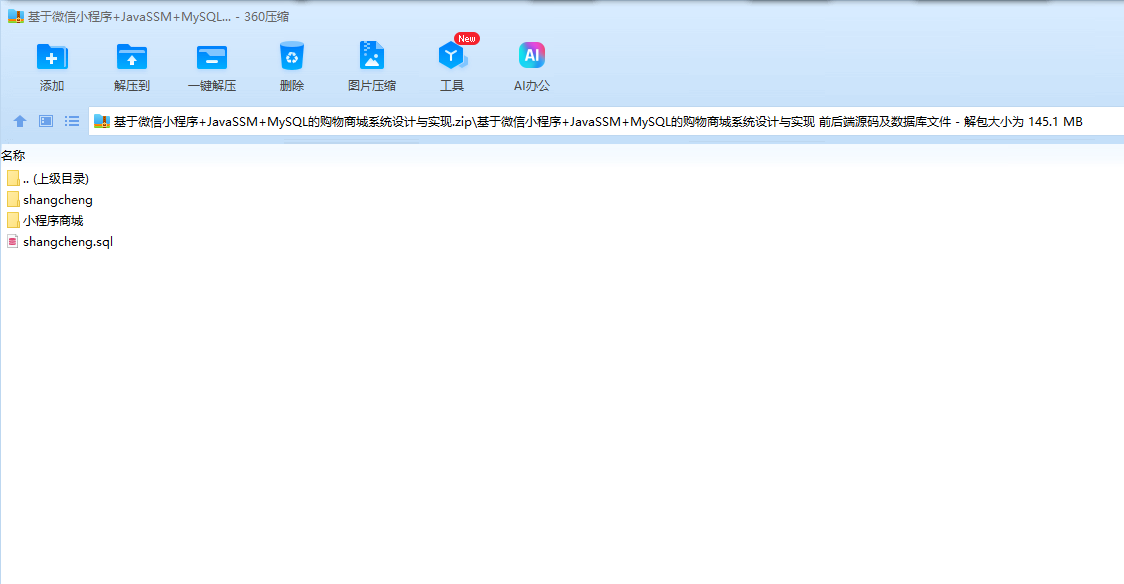Image resolution: width=1124 pixels, height=584 pixels.
Task: Click the 删除 (Delete) recycle bin icon
Action: click(292, 56)
